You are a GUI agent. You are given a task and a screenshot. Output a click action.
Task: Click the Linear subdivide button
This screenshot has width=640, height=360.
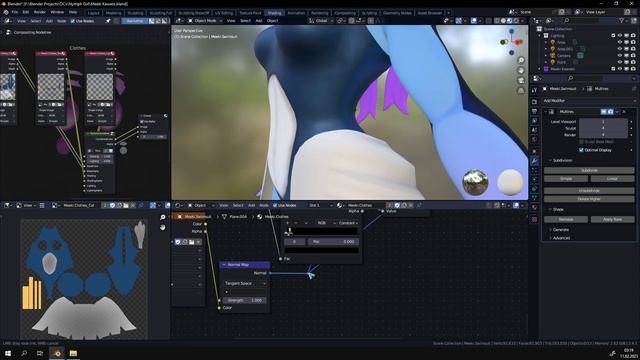pos(612,179)
